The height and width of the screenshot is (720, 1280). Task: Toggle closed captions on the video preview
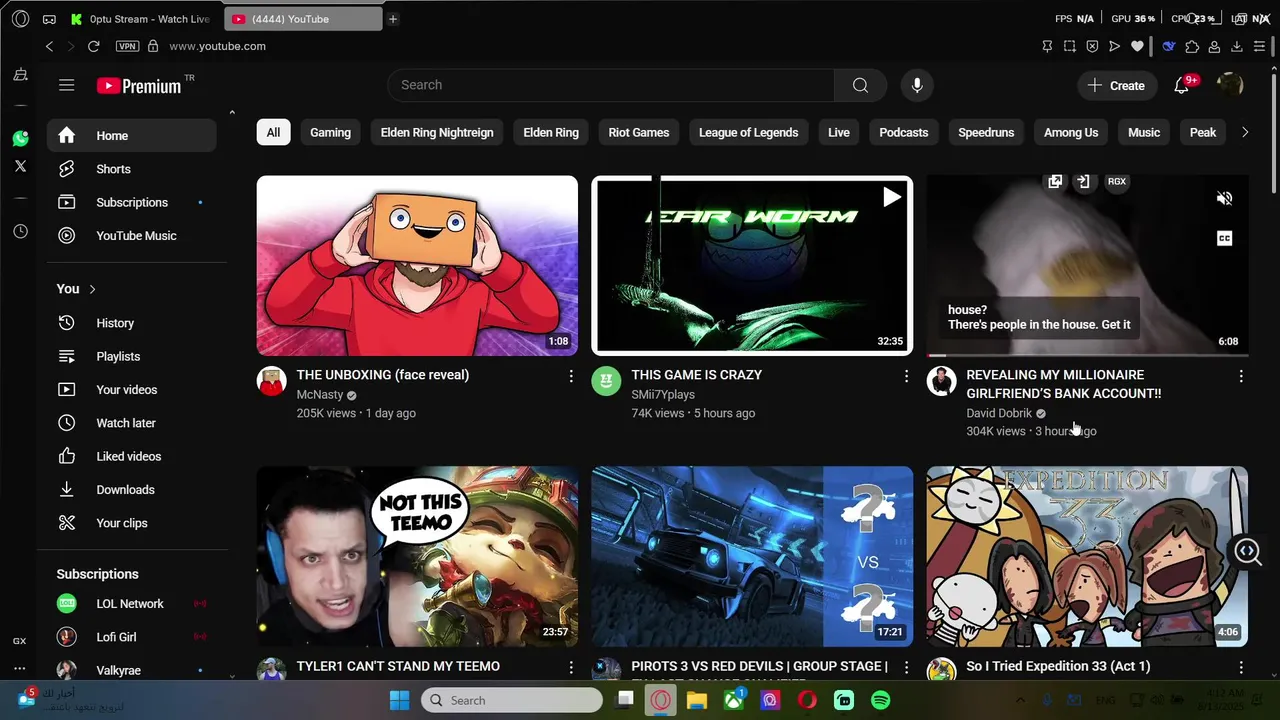(1224, 238)
